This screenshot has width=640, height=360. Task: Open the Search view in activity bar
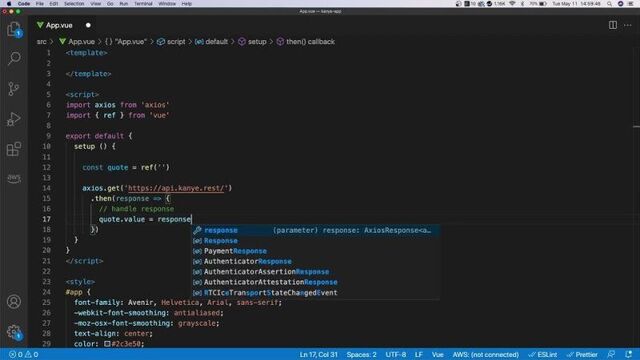(14, 58)
